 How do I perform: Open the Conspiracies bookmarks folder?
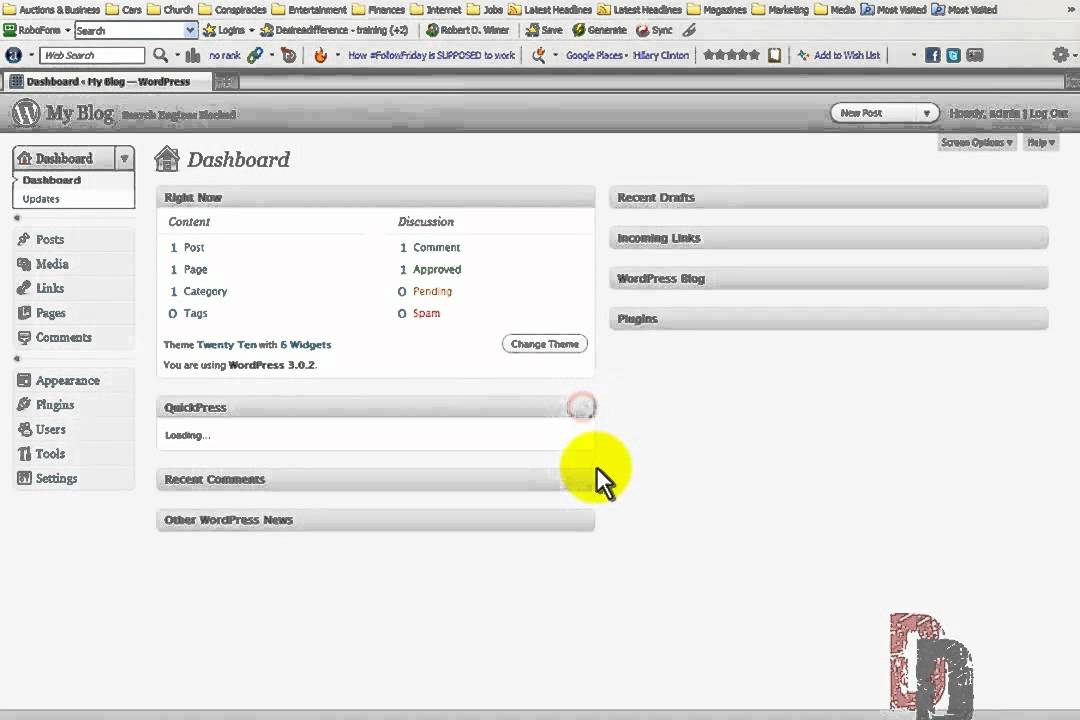[x=232, y=10]
